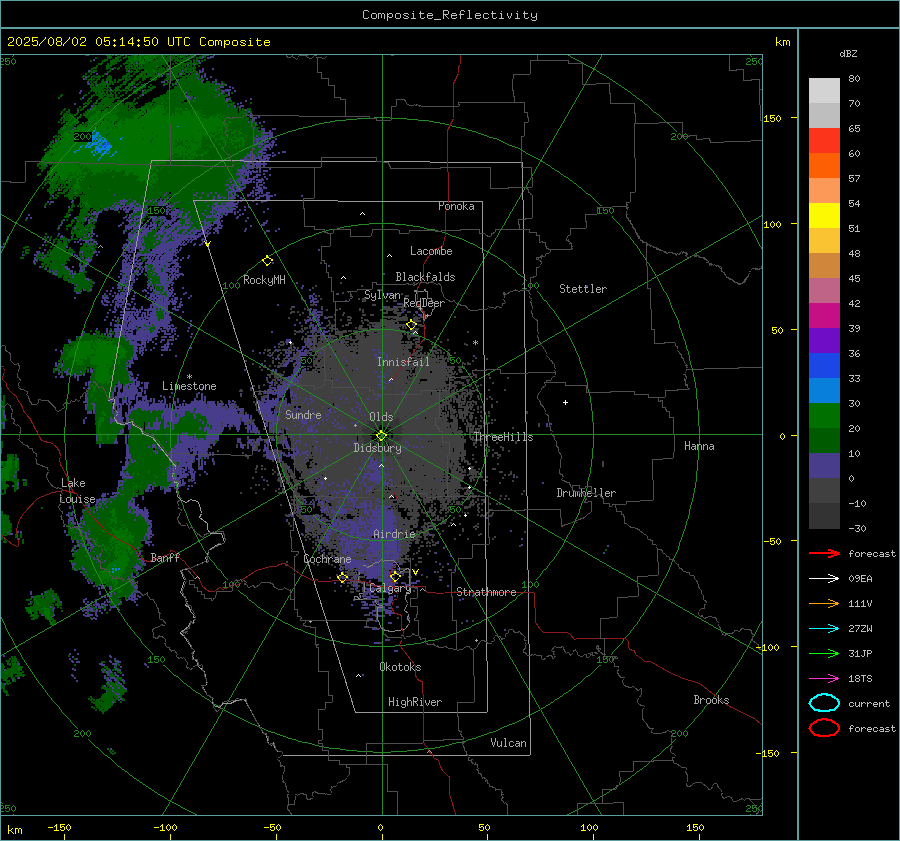Click the white plus marker east of ThreeHills

565,402
